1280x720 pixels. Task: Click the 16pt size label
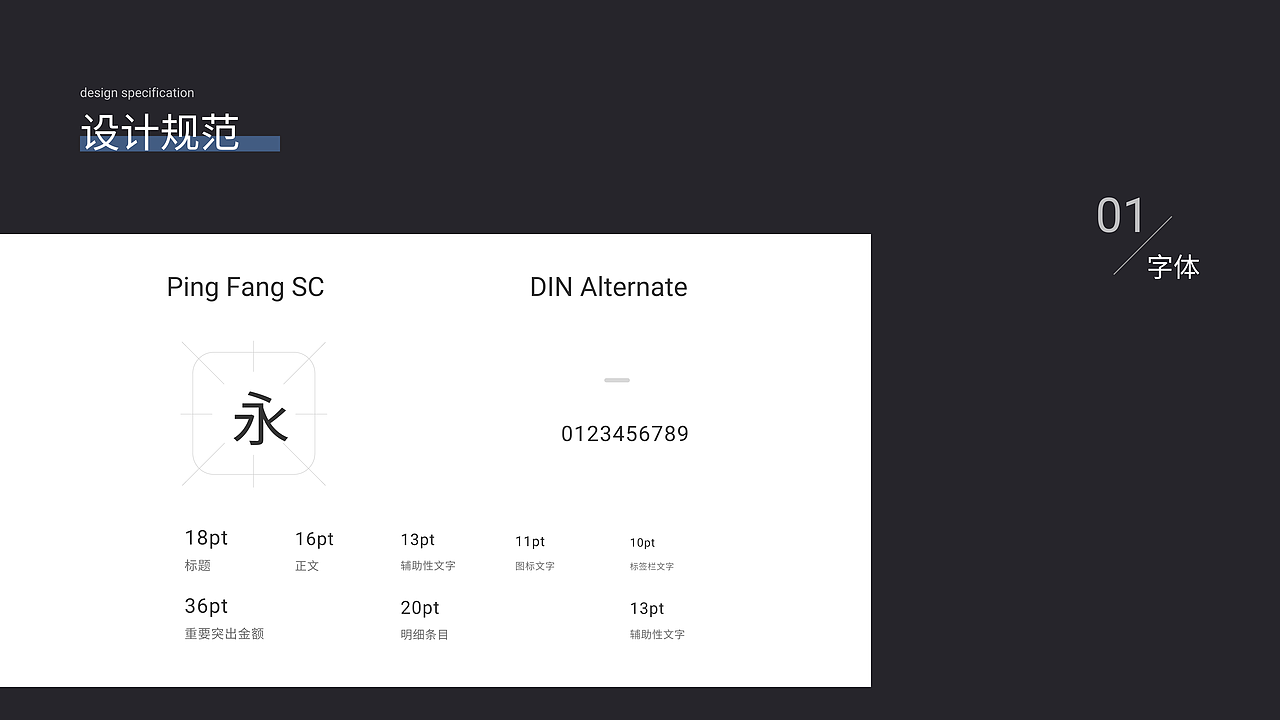[x=314, y=539]
